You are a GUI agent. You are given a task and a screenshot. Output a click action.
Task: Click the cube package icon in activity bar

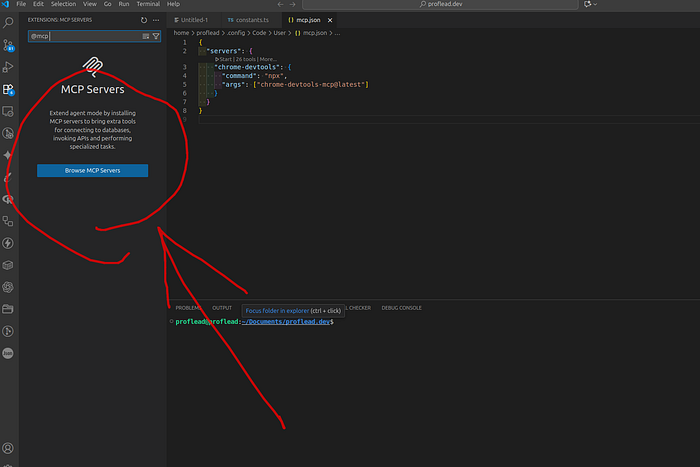(x=8, y=265)
